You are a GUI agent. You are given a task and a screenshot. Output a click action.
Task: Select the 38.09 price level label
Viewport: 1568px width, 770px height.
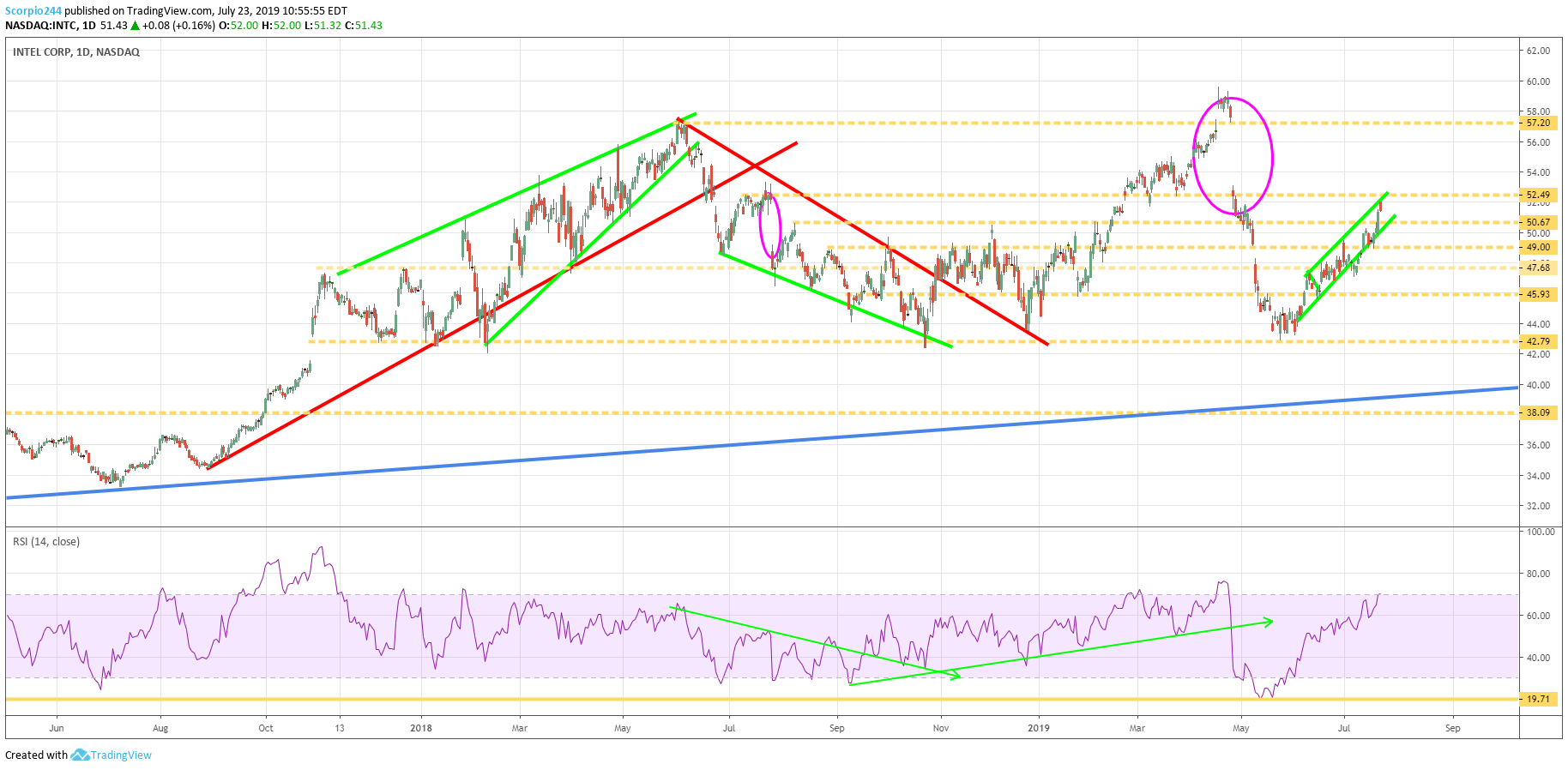coord(1539,412)
